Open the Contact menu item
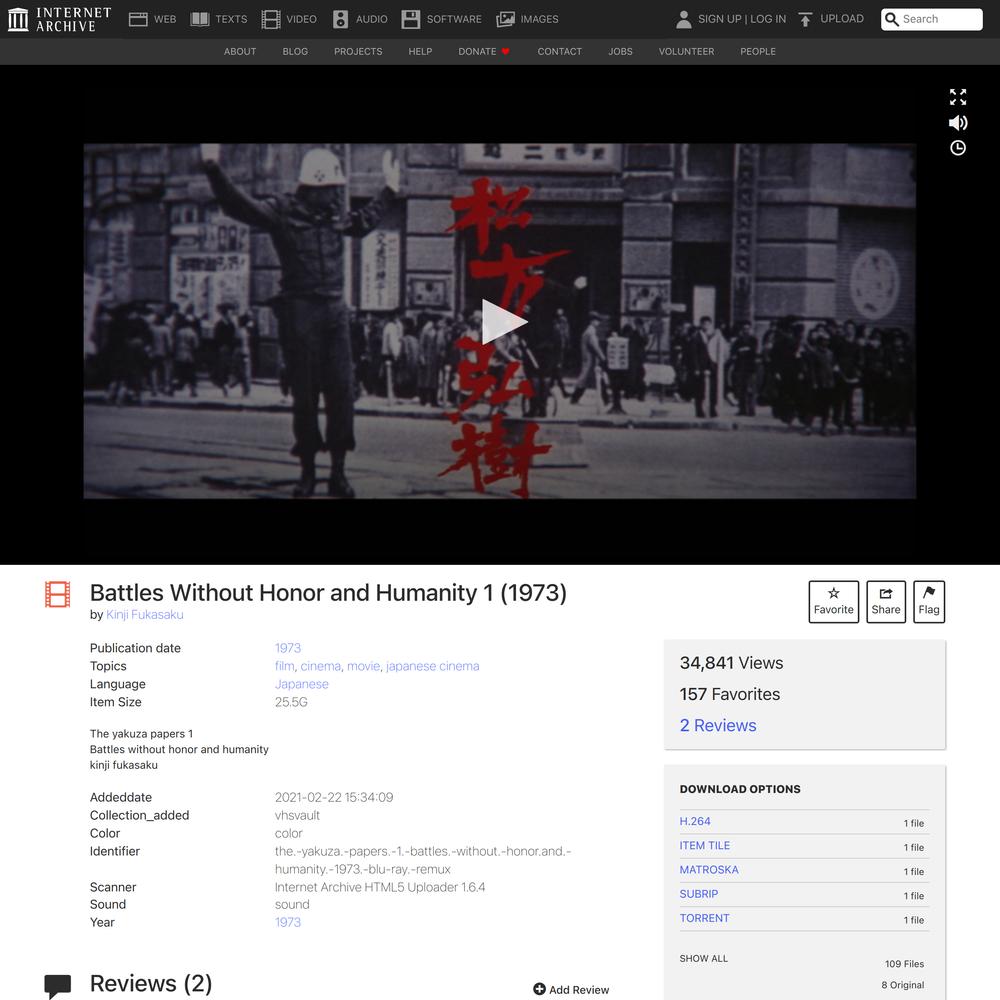This screenshot has height=1000, width=1000. click(x=560, y=52)
